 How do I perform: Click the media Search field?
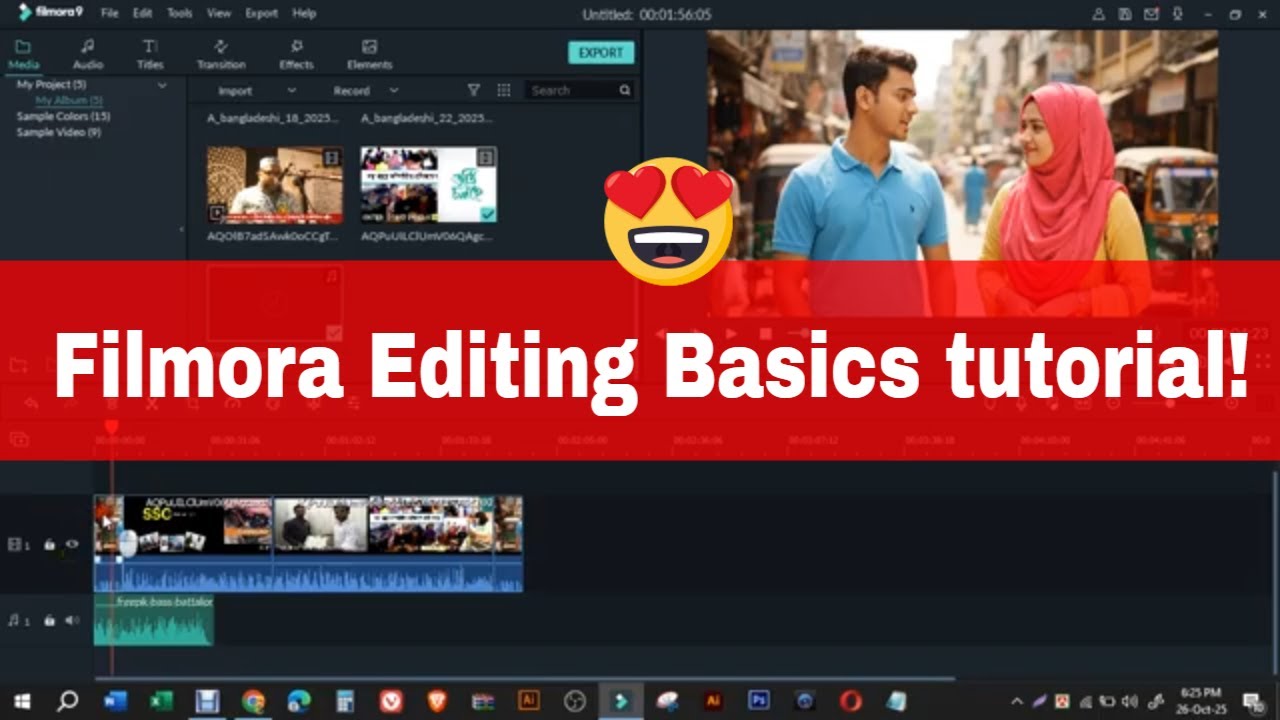click(x=580, y=90)
